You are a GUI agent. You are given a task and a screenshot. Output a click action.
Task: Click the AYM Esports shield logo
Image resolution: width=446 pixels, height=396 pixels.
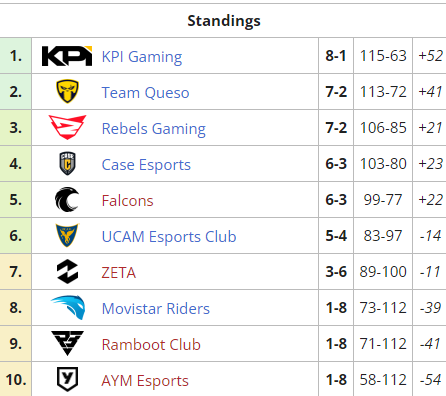67,379
